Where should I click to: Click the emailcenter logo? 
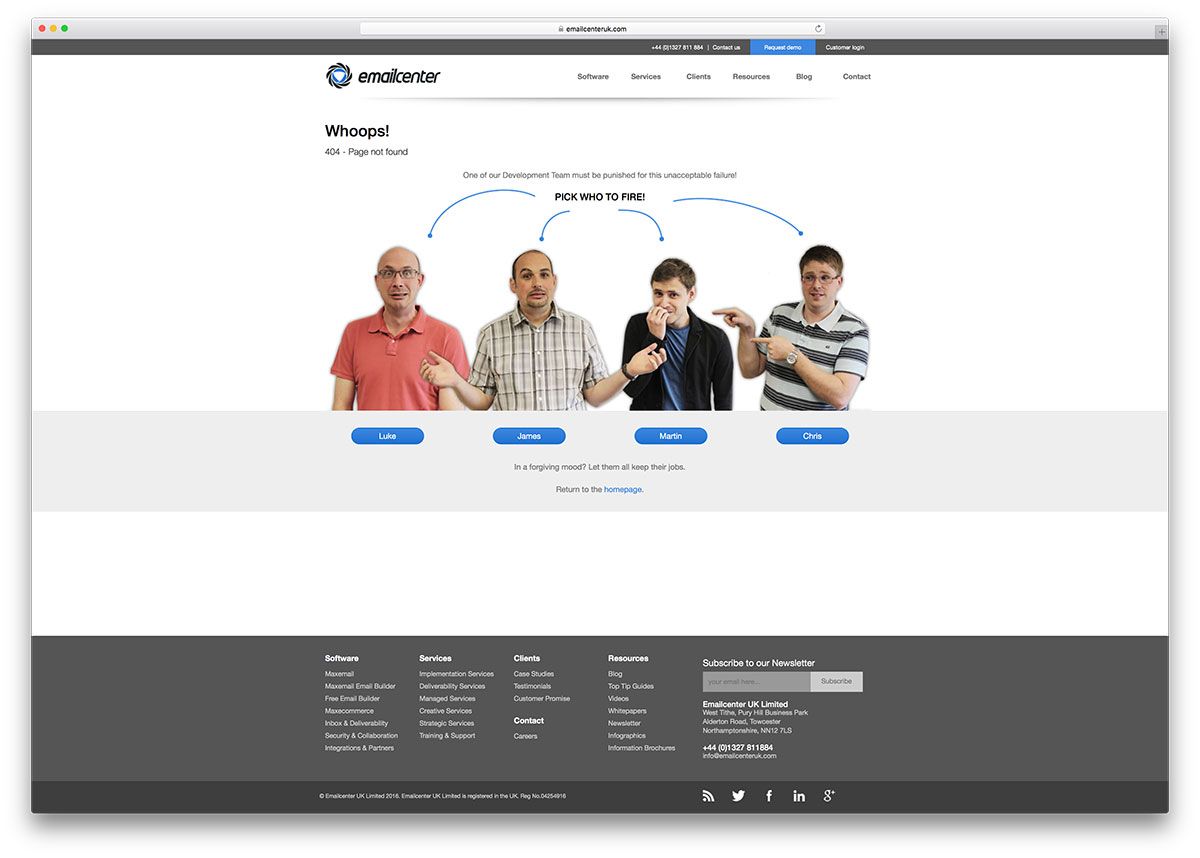(383, 76)
